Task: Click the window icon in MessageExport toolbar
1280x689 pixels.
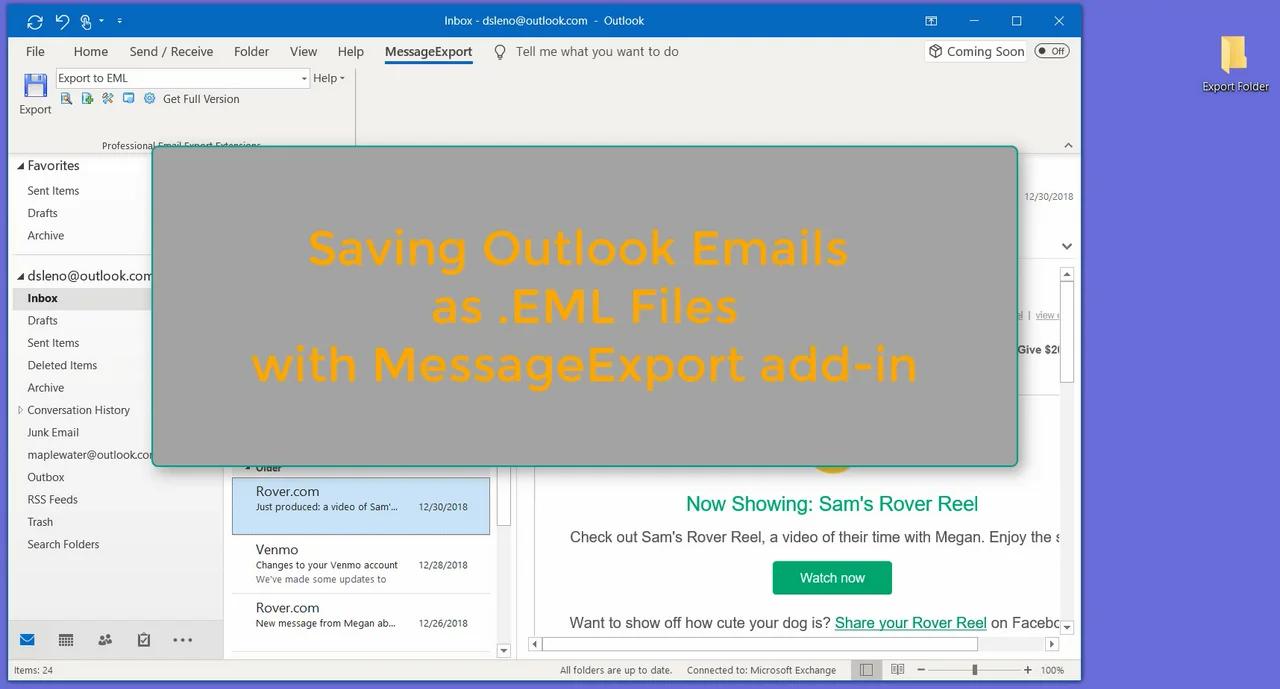Action: tap(128, 98)
